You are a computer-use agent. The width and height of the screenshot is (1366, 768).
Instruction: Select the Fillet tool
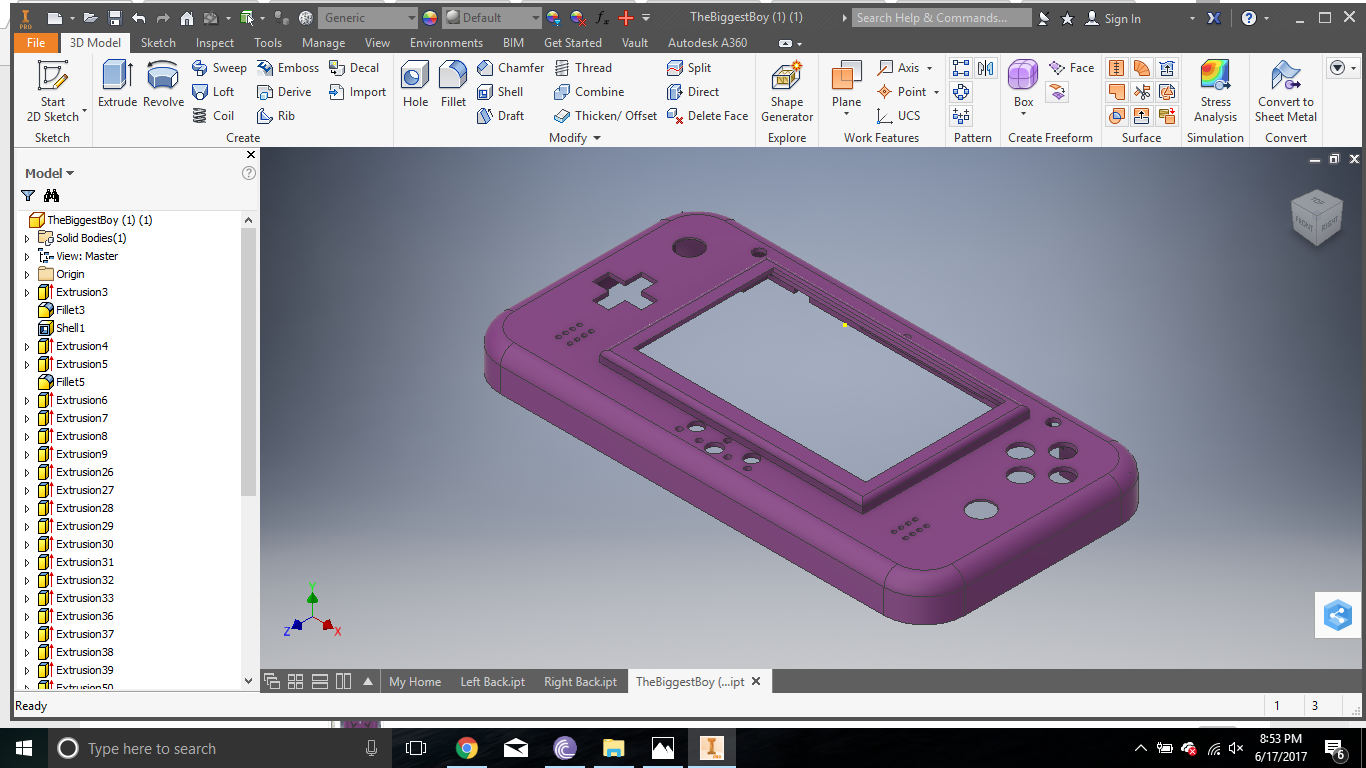(x=453, y=84)
